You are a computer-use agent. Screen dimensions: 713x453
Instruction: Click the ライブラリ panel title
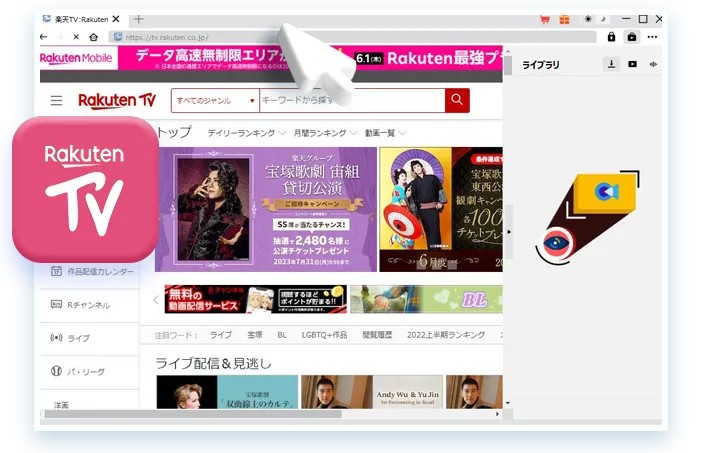click(x=541, y=65)
